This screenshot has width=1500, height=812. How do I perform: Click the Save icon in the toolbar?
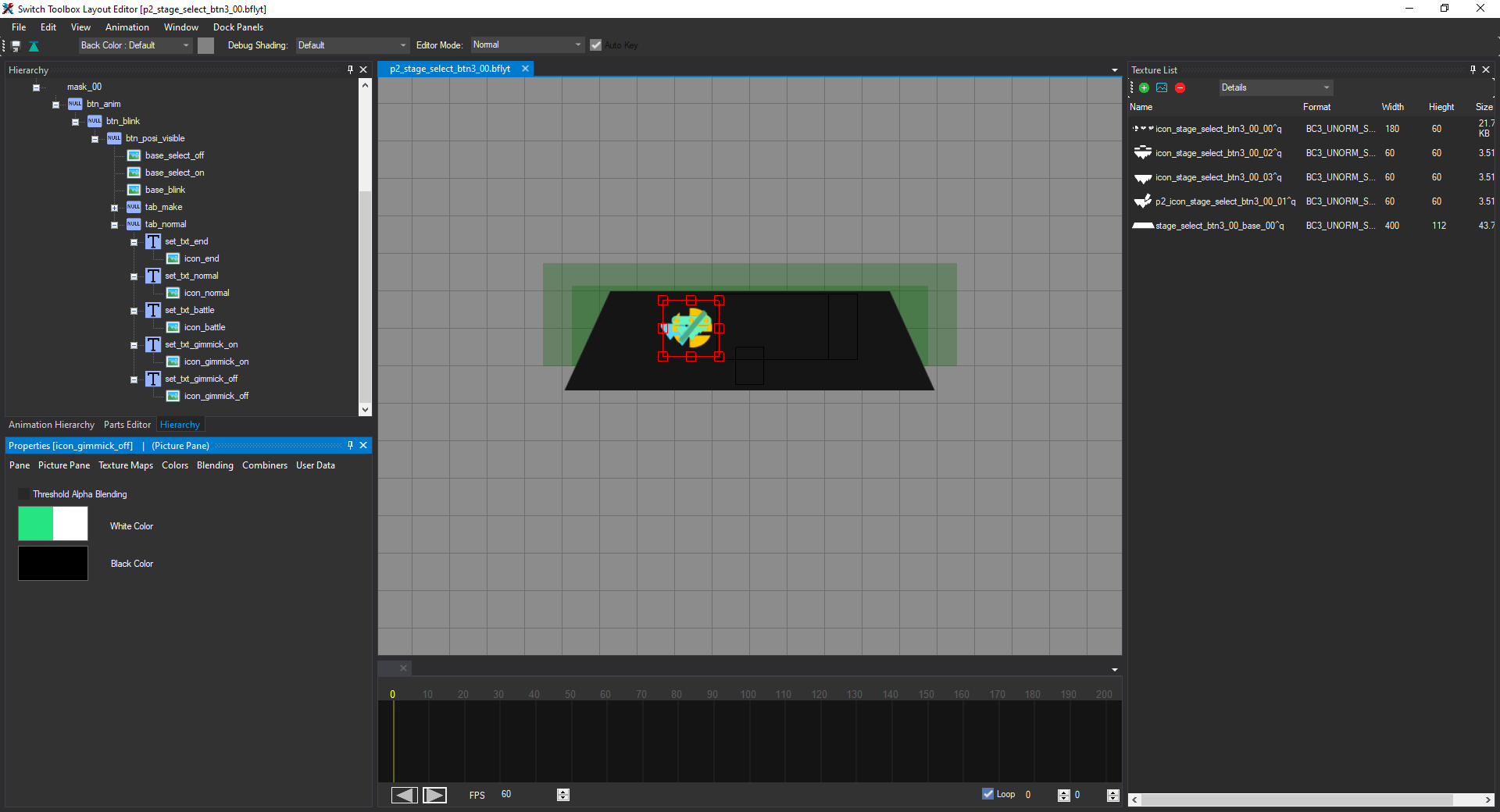[x=16, y=46]
